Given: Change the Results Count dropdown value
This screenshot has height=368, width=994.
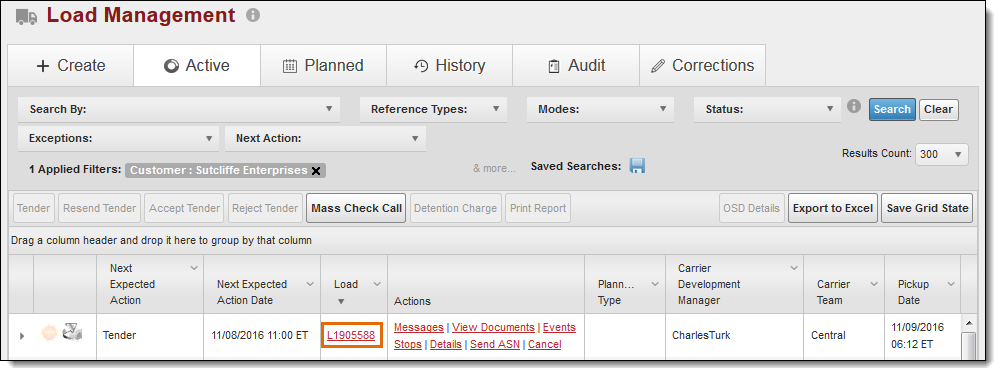Looking at the screenshot, I should pyautogui.click(x=941, y=154).
